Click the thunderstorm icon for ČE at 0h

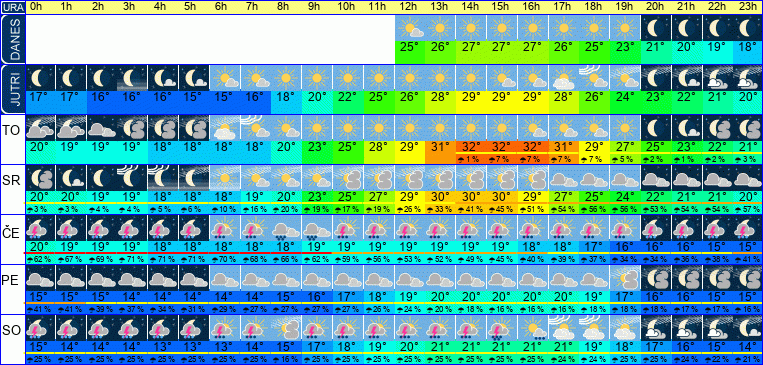coord(40,228)
